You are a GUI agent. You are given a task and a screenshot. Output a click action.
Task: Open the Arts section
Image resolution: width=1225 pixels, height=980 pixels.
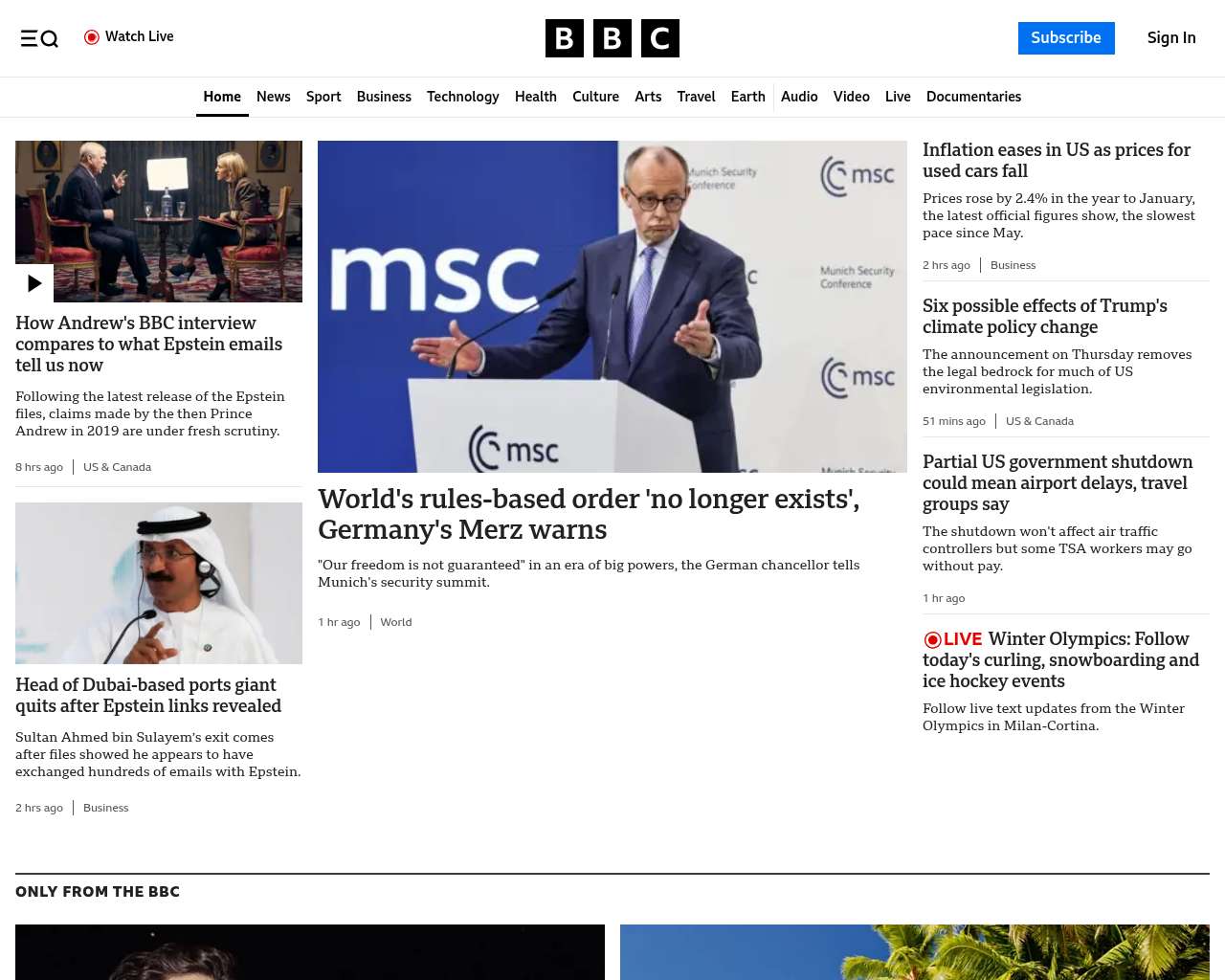[648, 97]
